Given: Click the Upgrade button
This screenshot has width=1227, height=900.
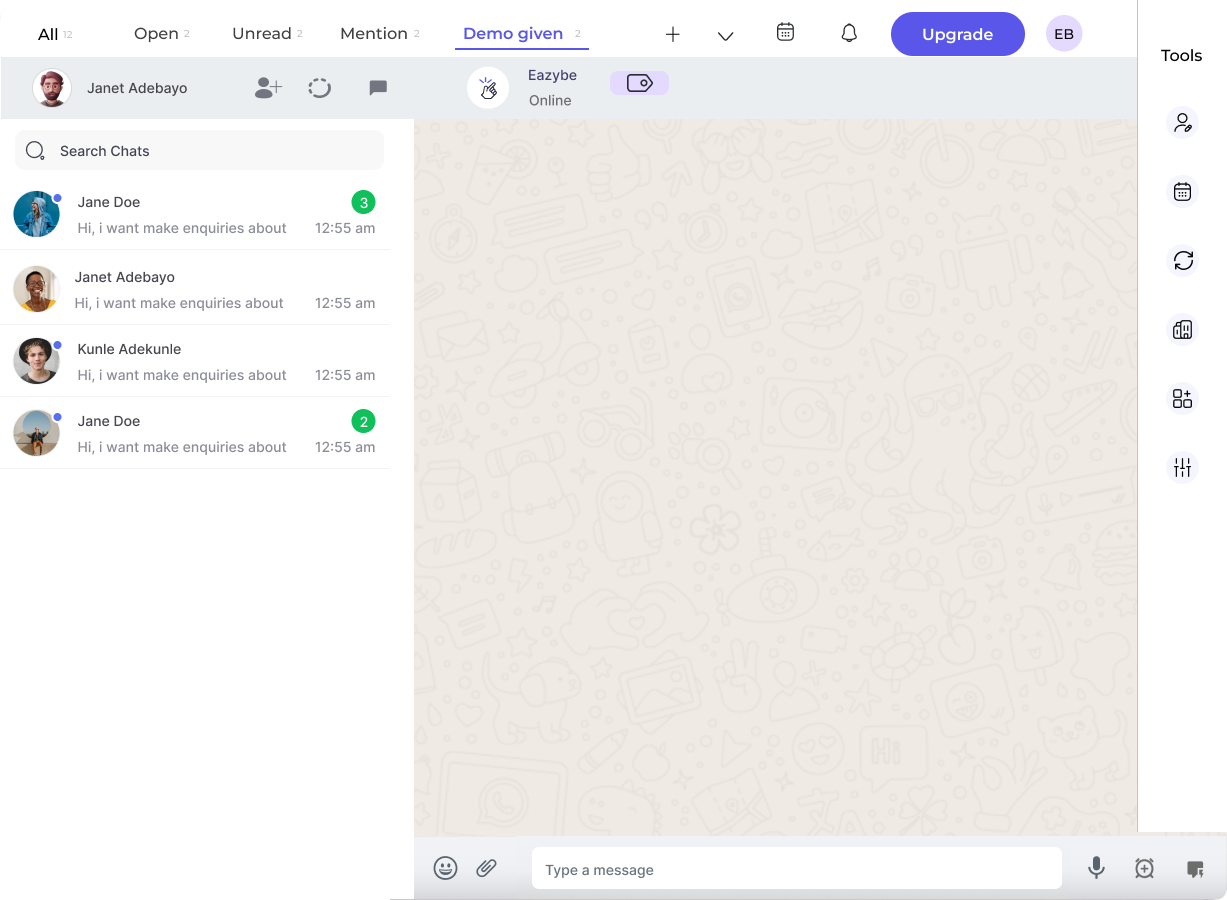Looking at the screenshot, I should coord(957,33).
